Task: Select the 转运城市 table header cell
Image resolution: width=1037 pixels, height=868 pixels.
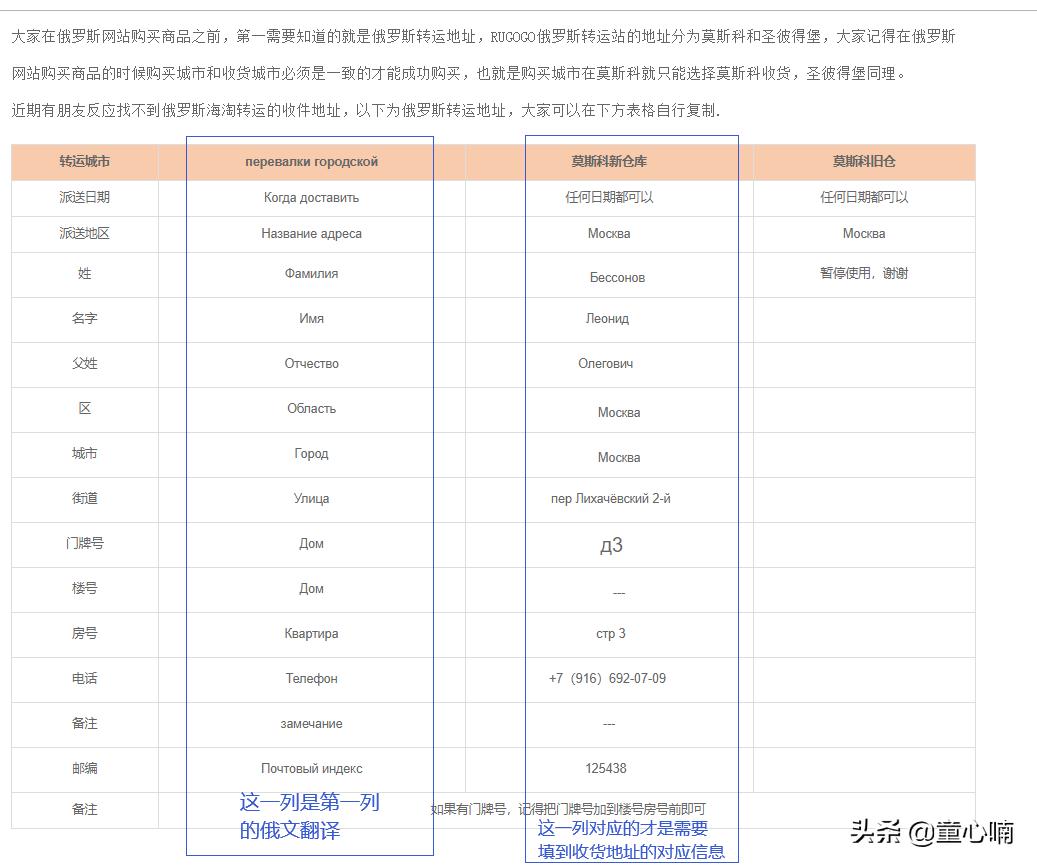Action: tap(83, 162)
